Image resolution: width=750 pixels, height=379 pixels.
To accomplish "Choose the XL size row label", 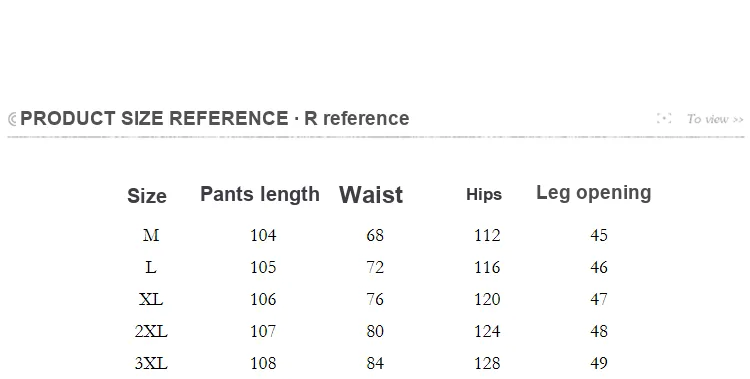I will pos(151,299).
